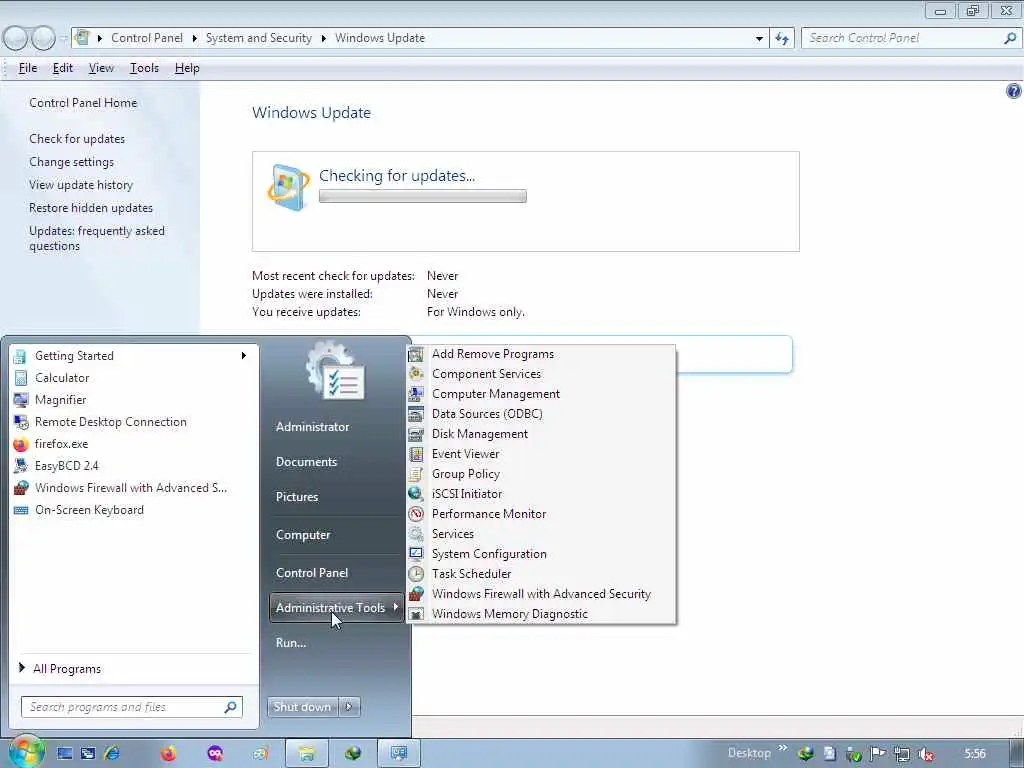Click the Magnifier icon in Start menu
Screen dimensions: 1024x768
click(x=21, y=400)
